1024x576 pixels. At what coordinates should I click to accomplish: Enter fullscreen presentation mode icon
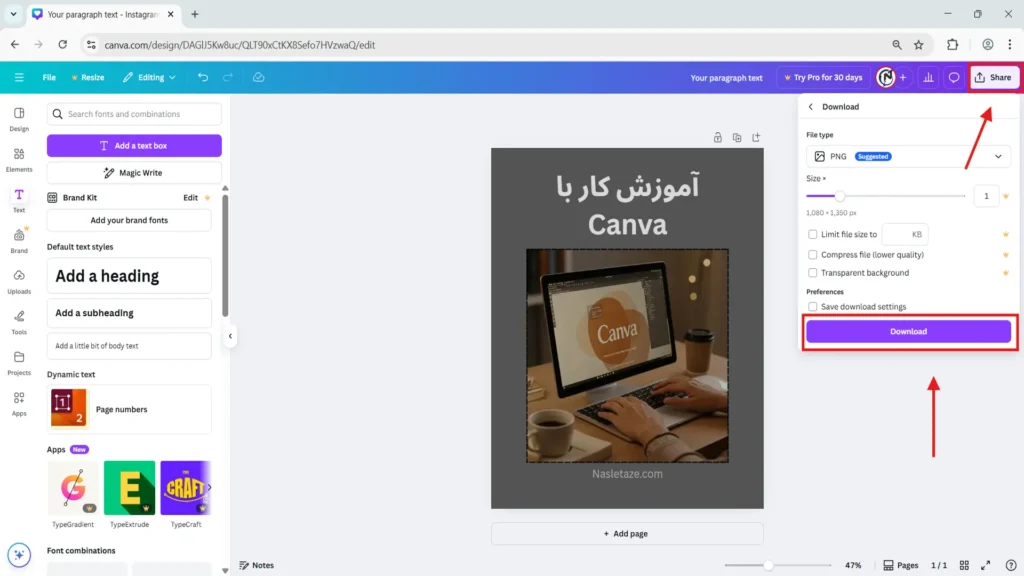click(x=985, y=565)
